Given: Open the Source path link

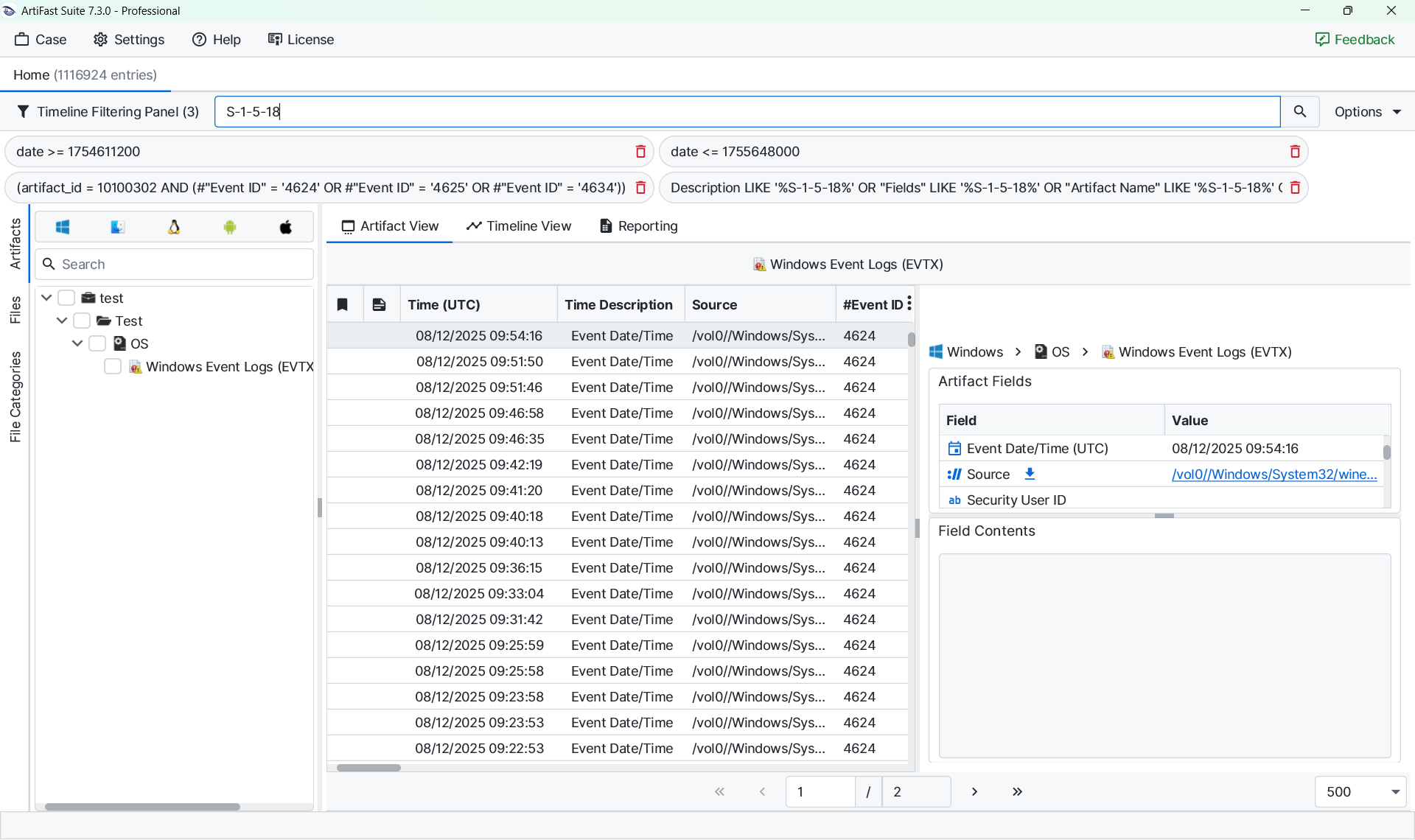Looking at the screenshot, I should [x=1273, y=474].
